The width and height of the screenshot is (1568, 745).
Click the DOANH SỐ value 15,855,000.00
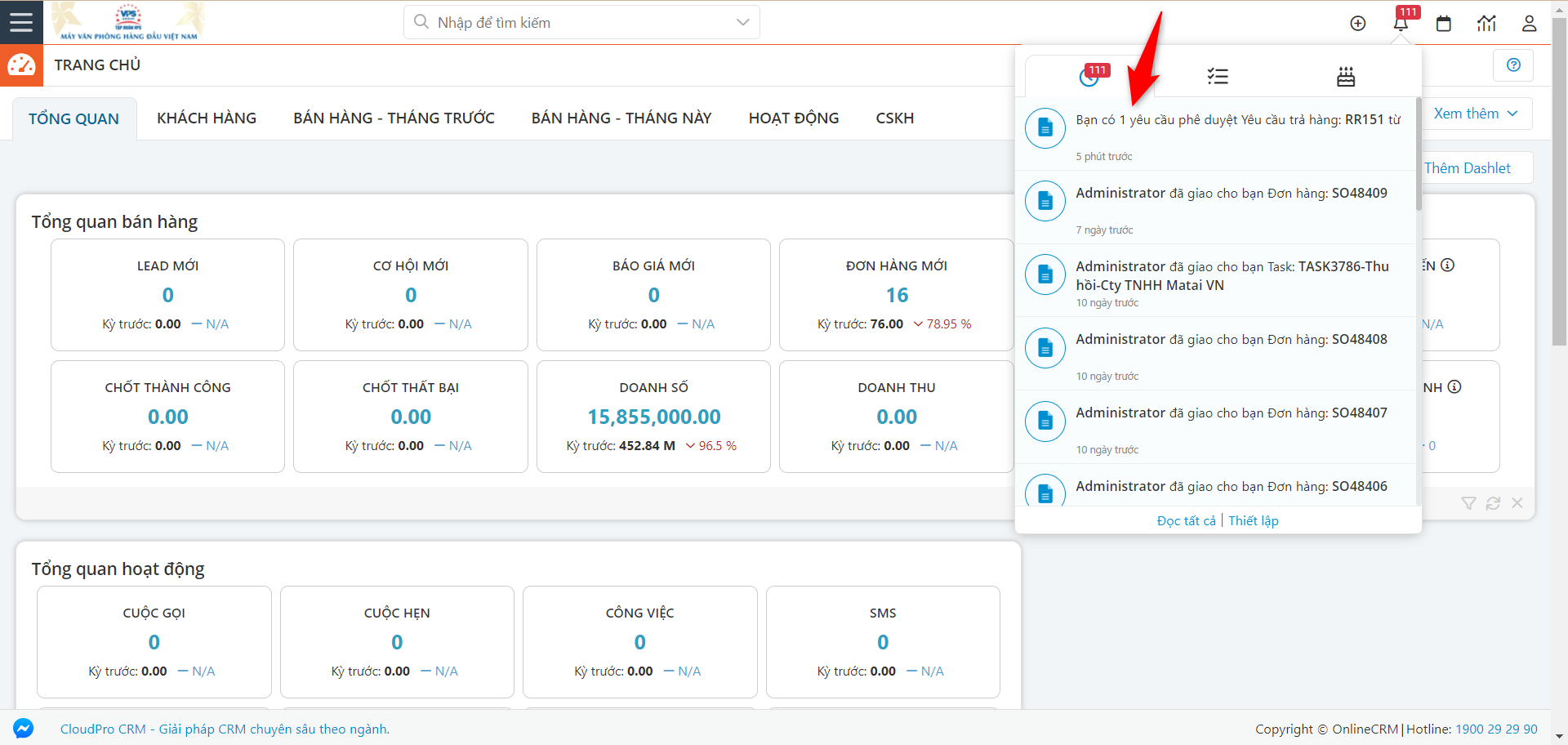point(654,417)
